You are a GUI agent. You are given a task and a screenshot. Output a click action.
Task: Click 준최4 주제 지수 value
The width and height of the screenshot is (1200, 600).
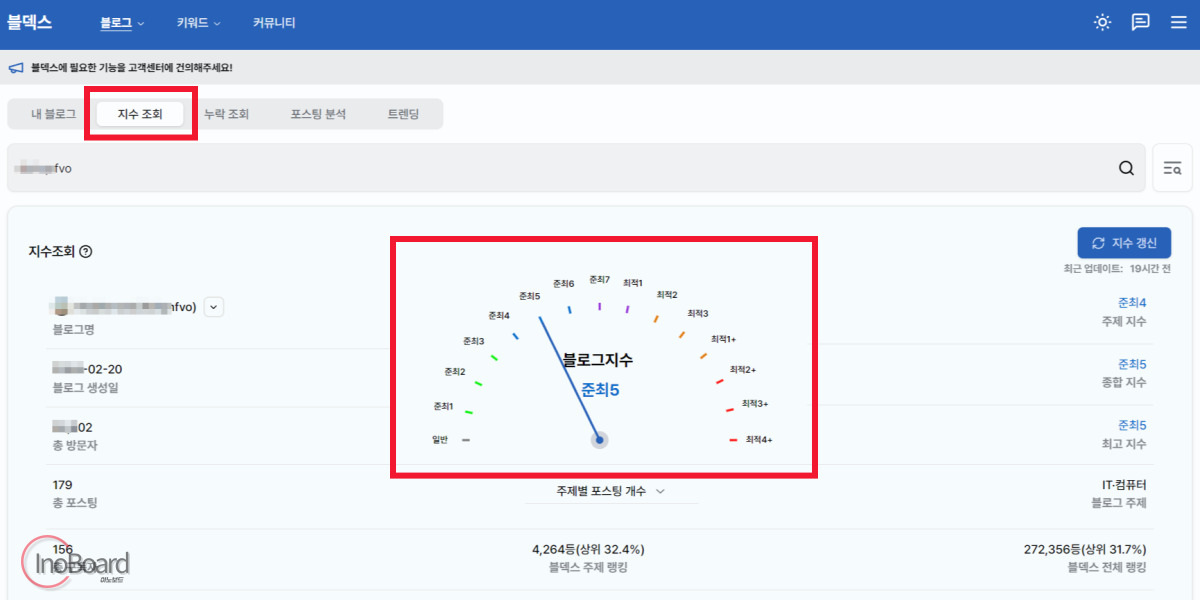pos(1132,303)
